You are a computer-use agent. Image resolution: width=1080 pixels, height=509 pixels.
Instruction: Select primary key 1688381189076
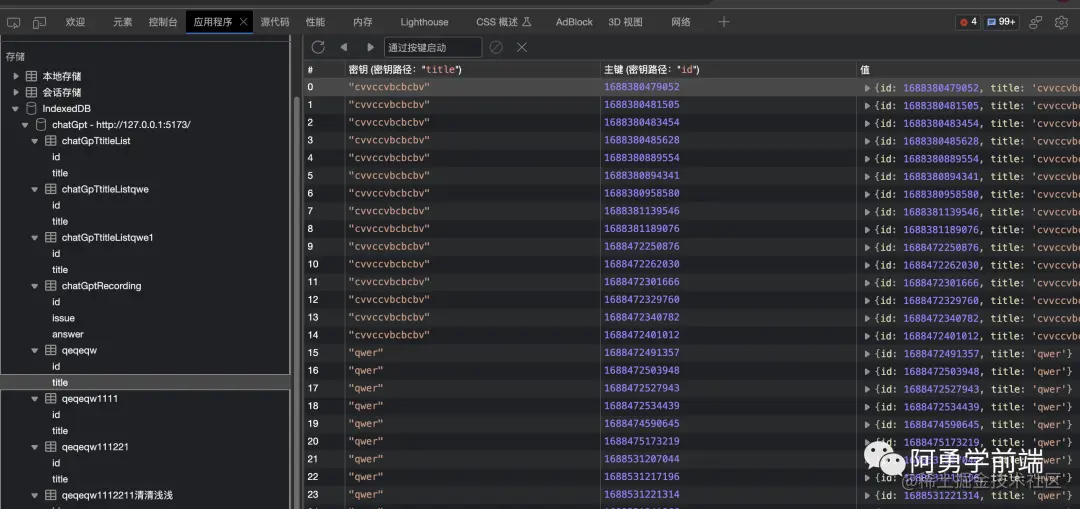[642, 229]
